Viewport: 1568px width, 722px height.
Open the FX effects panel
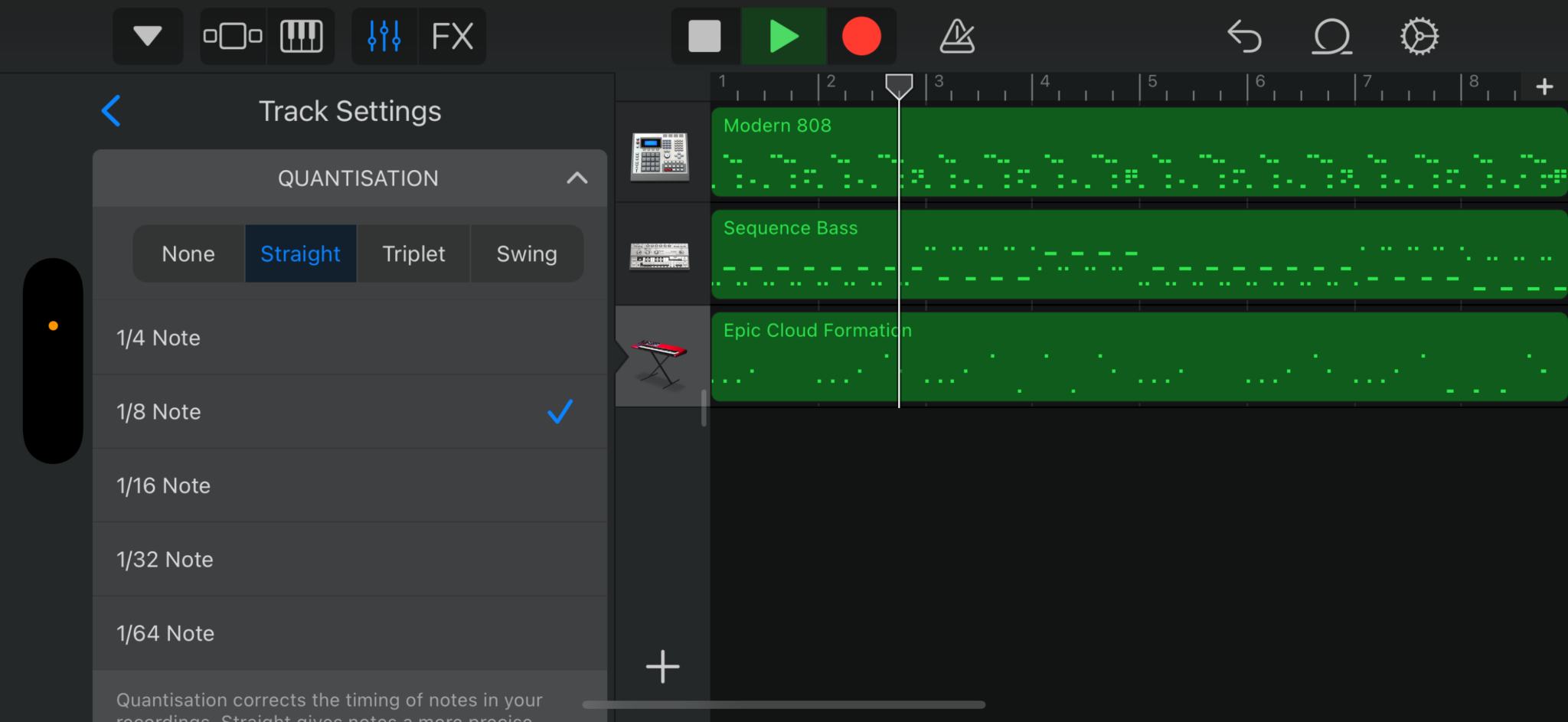[452, 35]
